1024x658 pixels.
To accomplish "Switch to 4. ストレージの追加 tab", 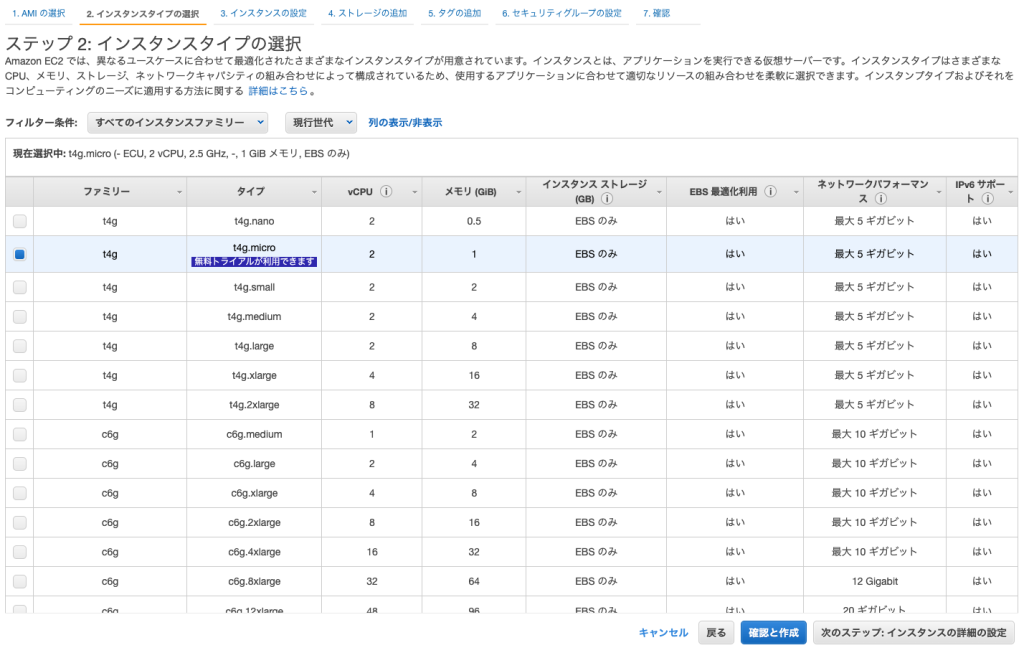I will tap(368, 13).
